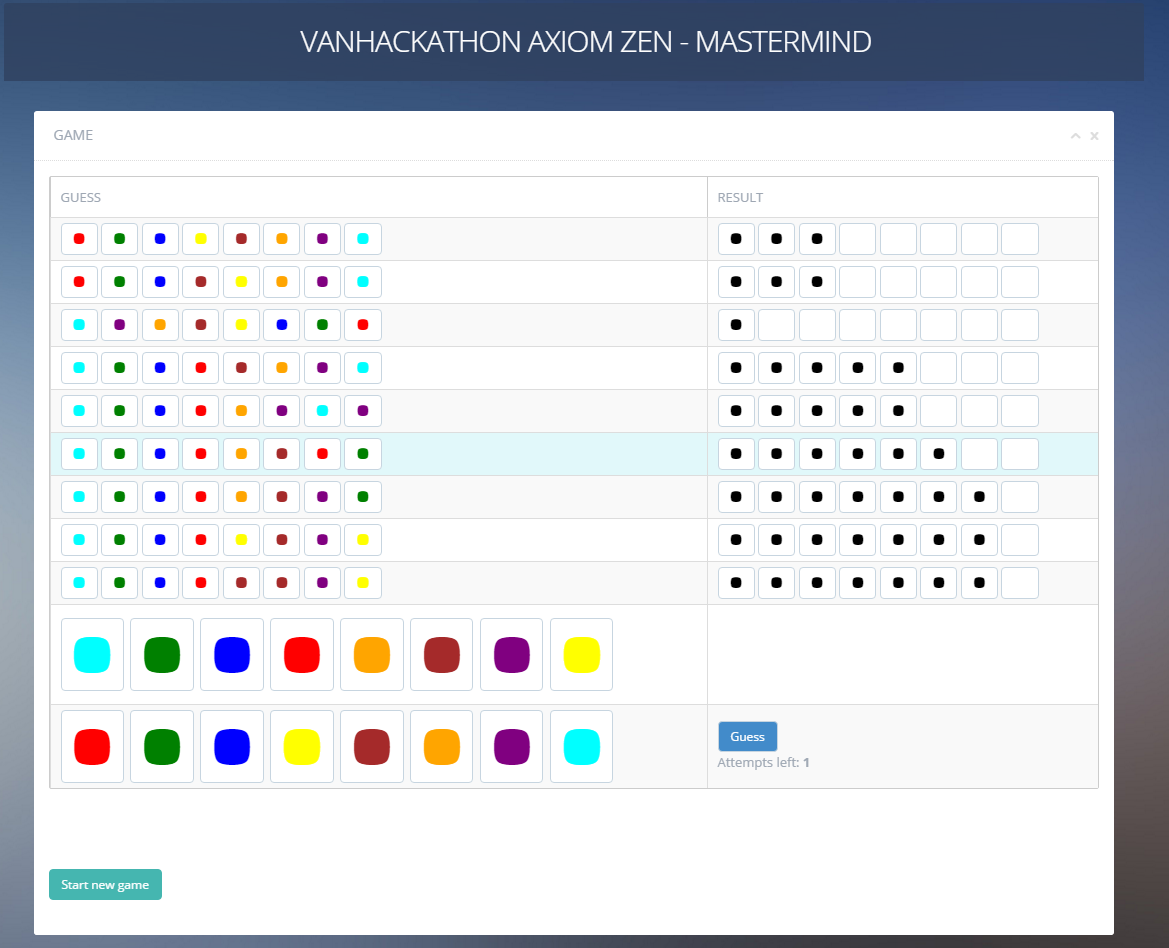Click the orange peg in the first guess row

(282, 238)
